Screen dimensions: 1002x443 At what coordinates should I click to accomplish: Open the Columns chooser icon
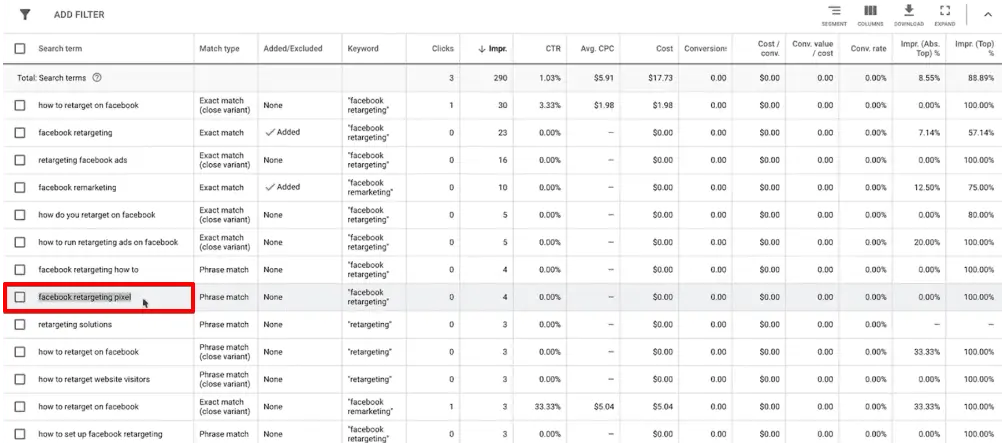pyautogui.click(x=870, y=12)
